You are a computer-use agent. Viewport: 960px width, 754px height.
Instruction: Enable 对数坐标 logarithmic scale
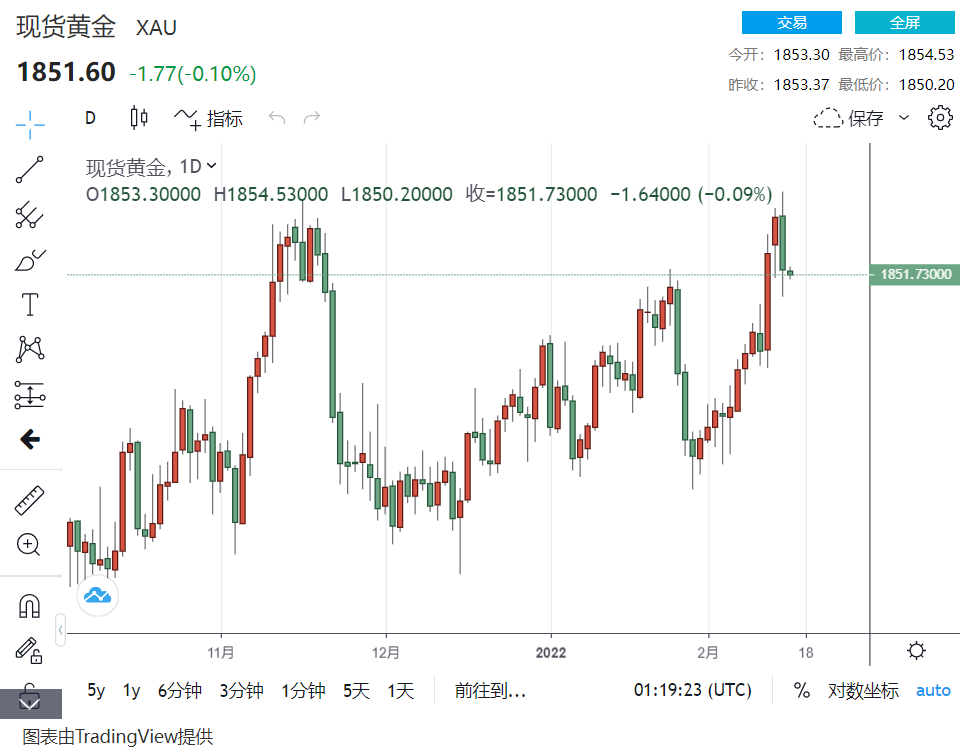[863, 690]
